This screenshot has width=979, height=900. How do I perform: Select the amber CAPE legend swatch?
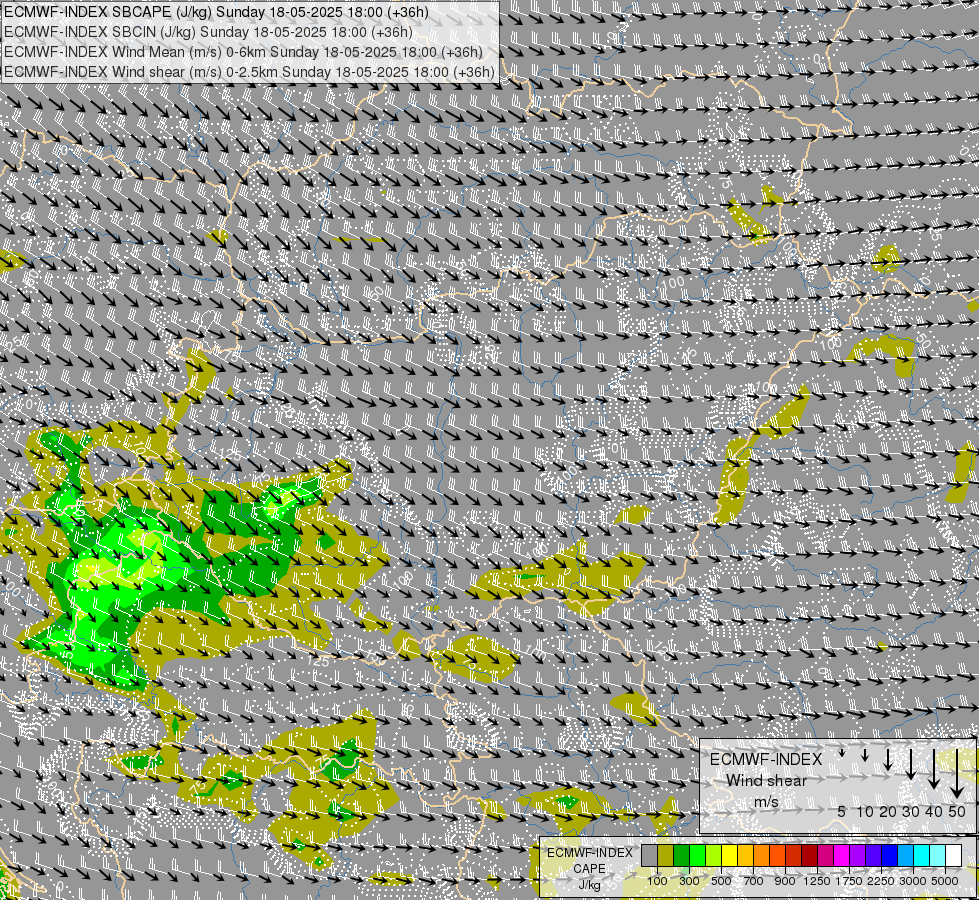pos(746,855)
